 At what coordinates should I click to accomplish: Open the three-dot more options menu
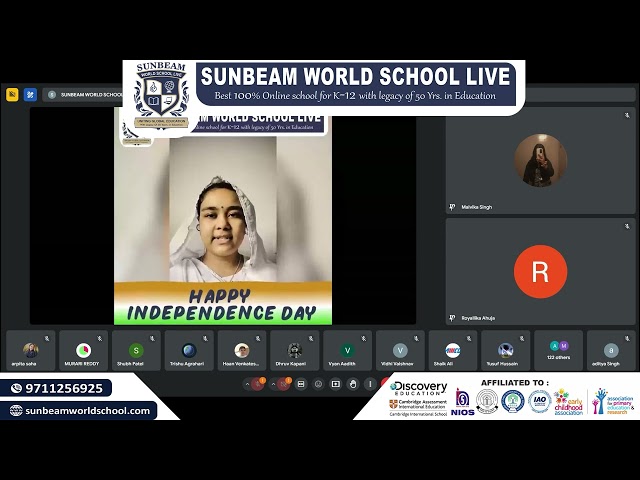coord(370,384)
